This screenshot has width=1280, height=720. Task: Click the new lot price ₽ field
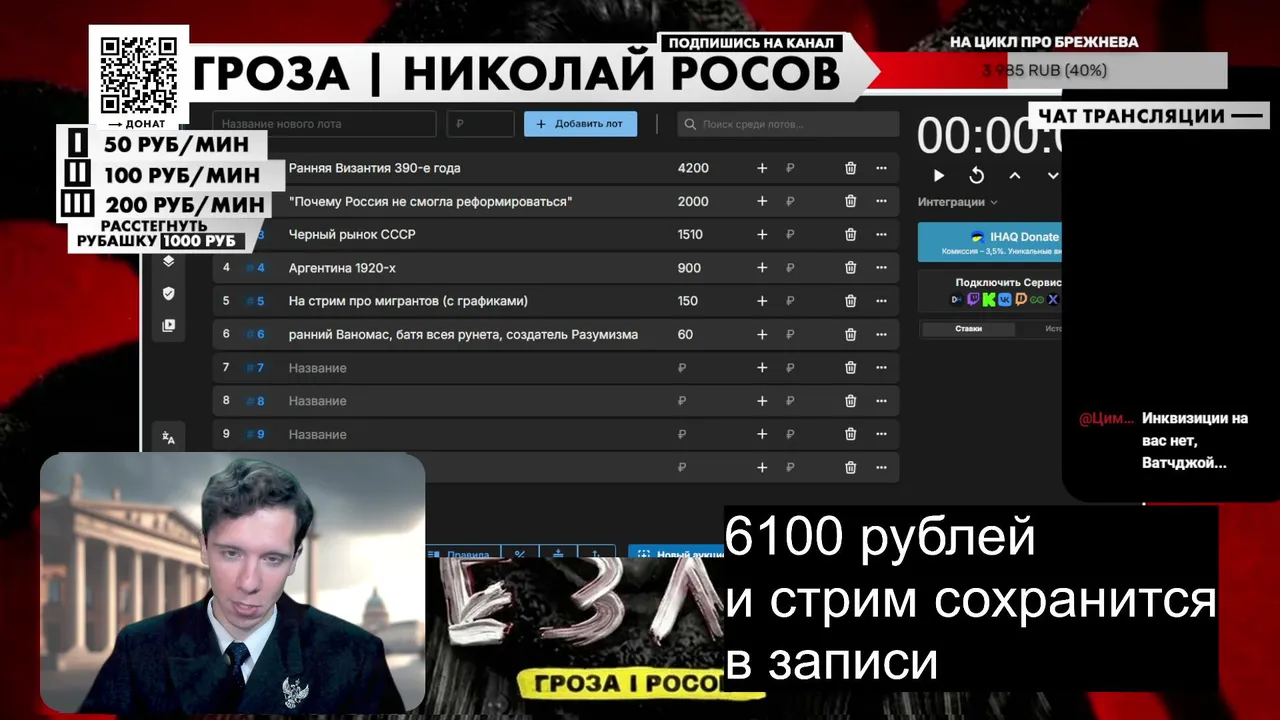(480, 124)
